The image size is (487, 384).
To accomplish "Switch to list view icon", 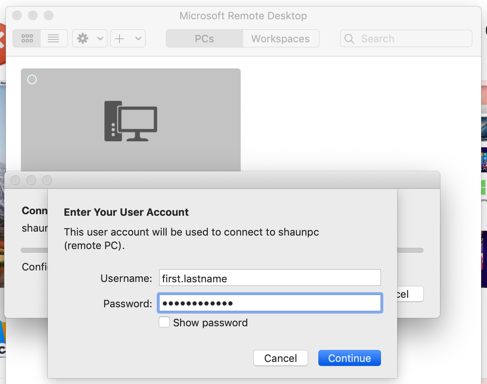I will 54,38.
